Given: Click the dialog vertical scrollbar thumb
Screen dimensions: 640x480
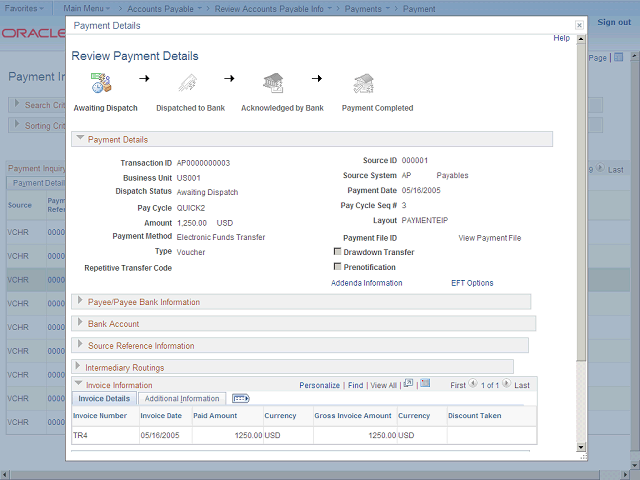Looking at the screenshot, I should click(581, 202).
